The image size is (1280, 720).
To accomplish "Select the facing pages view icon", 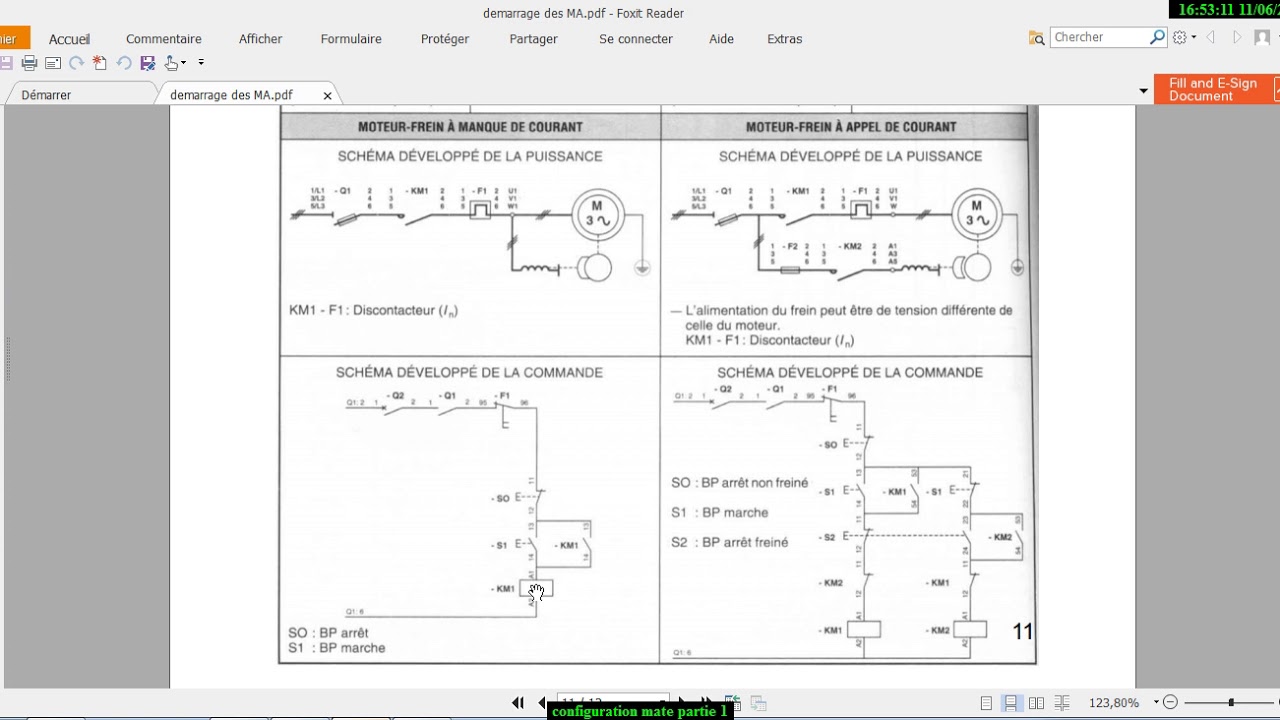I will (1036, 703).
